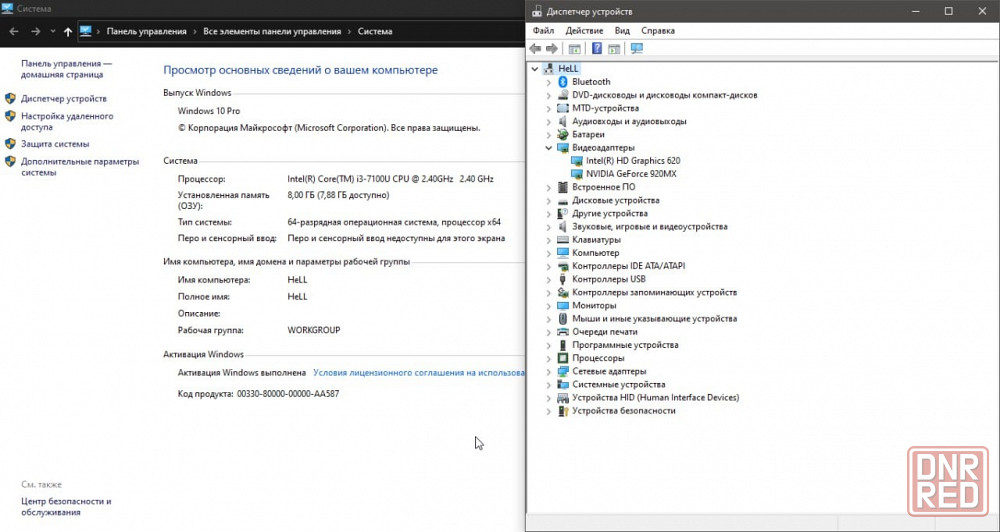Click the scan hardware monitor toolbar icon
This screenshot has height=532, width=1000.
tap(636, 48)
